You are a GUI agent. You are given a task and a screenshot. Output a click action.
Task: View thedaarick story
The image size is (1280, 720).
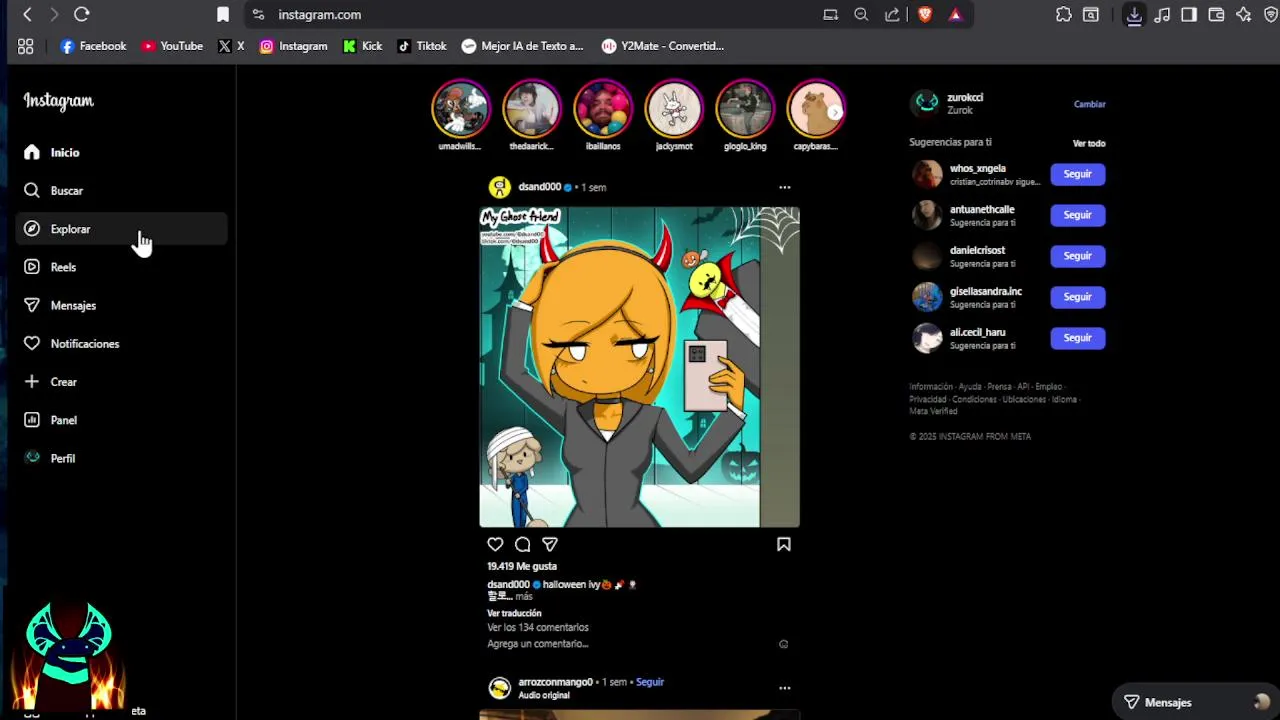[531, 109]
